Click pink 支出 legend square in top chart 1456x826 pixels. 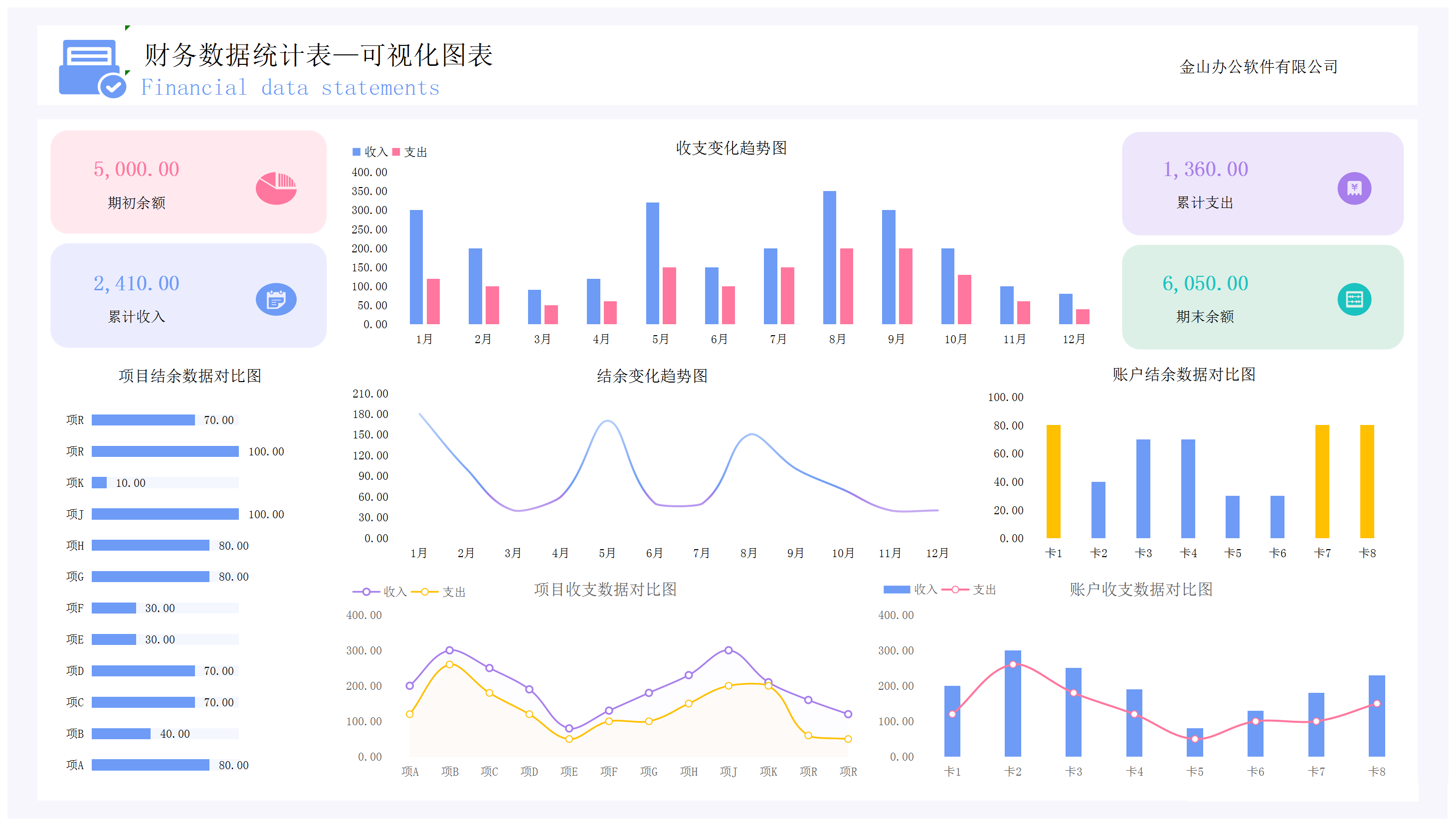pos(396,152)
